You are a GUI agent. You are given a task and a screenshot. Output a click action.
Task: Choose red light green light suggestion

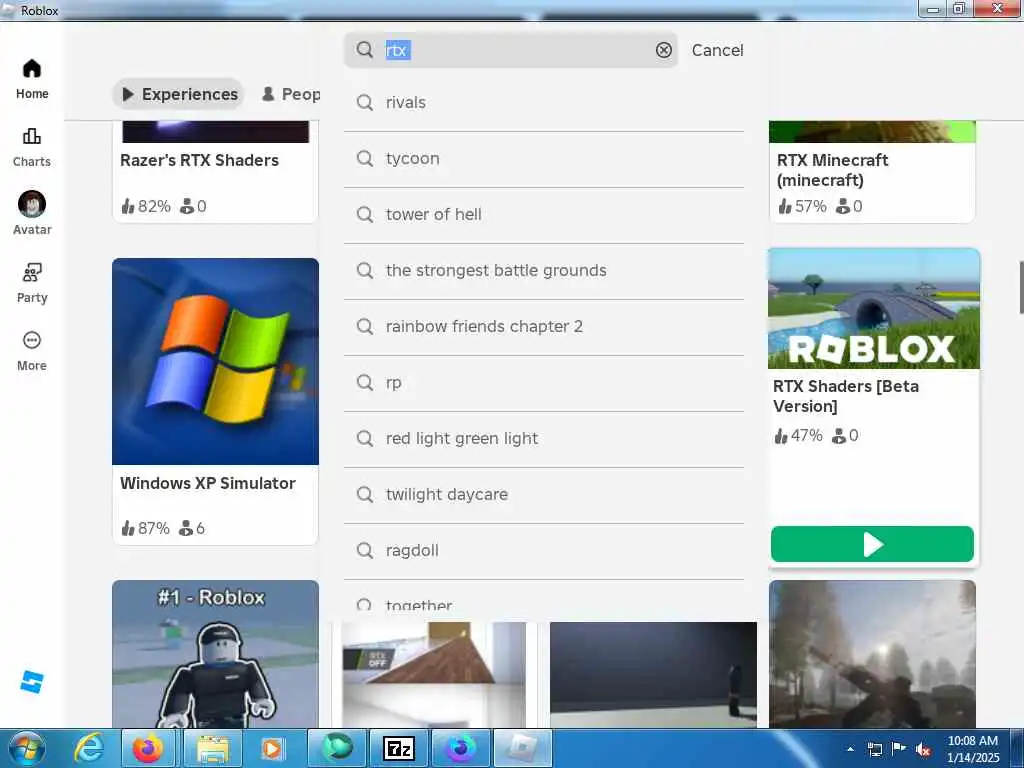tap(543, 439)
